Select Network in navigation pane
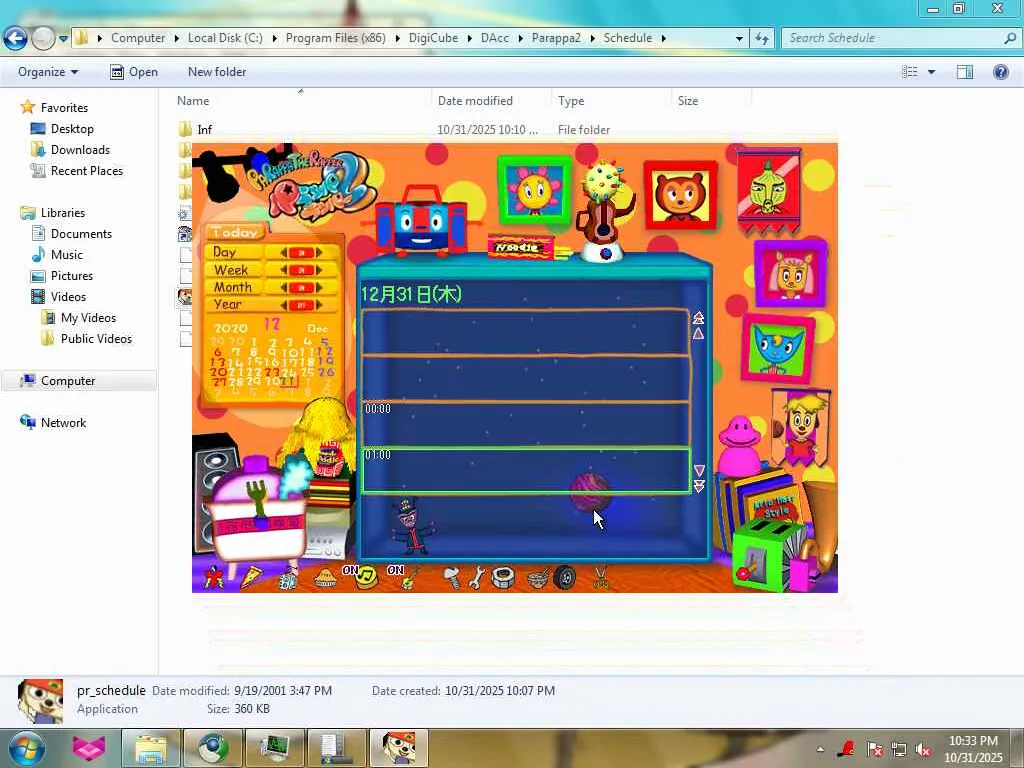The height and width of the screenshot is (768, 1024). (63, 423)
